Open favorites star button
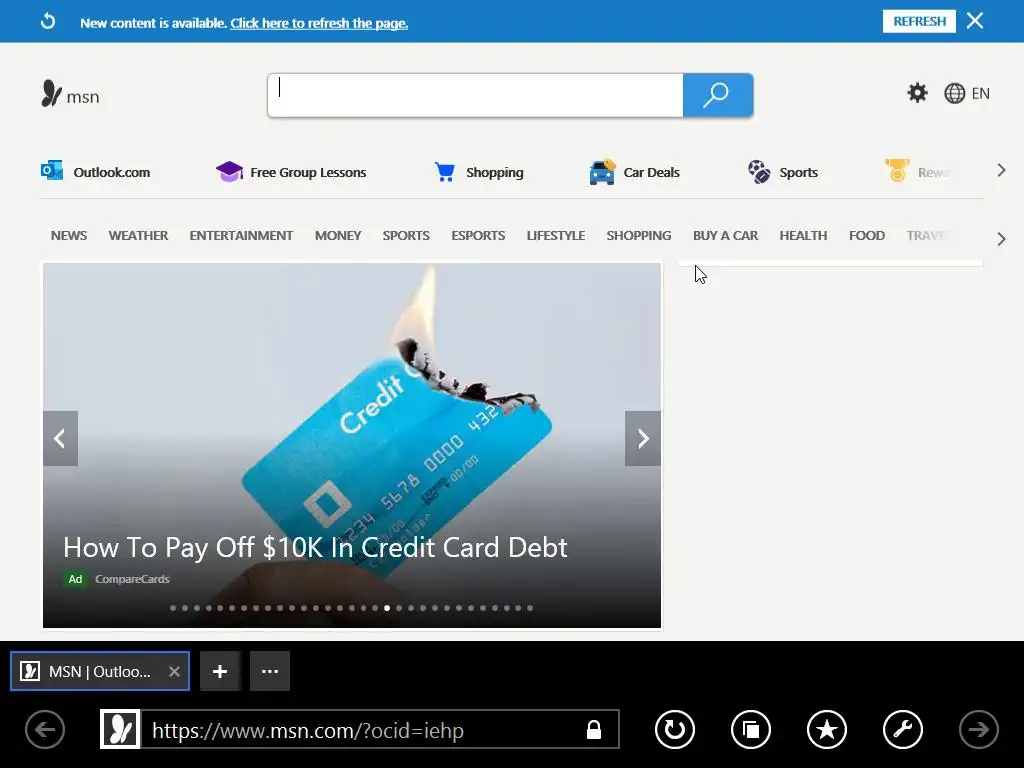Image resolution: width=1024 pixels, height=768 pixels. point(827,729)
